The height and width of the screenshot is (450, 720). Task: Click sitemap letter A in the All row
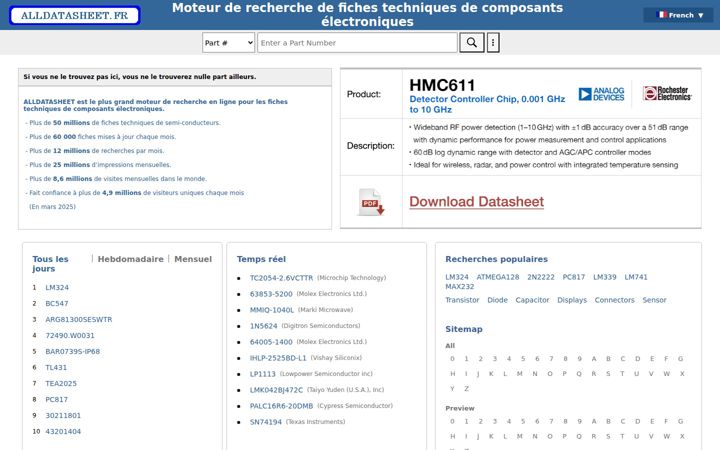pyautogui.click(x=594, y=359)
